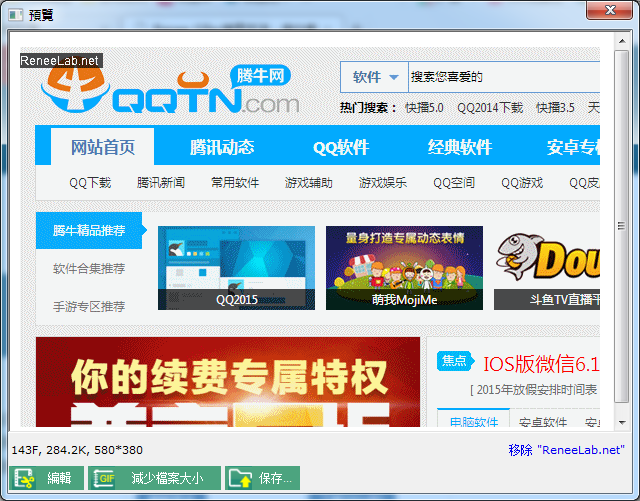The width and height of the screenshot is (640, 501).
Task: Click the 編輯 edit button
Action: (x=46, y=478)
